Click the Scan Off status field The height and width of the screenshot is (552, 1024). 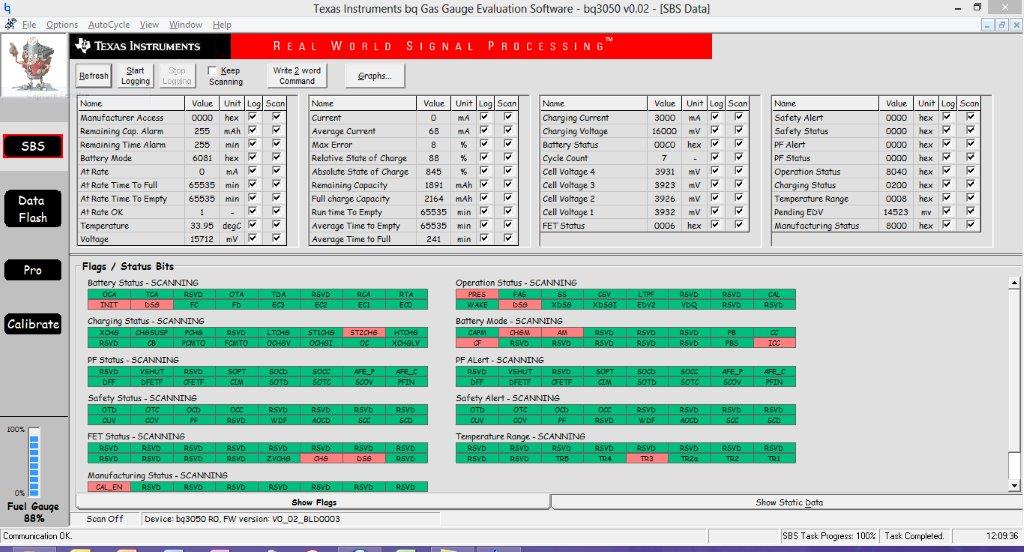(x=105, y=519)
